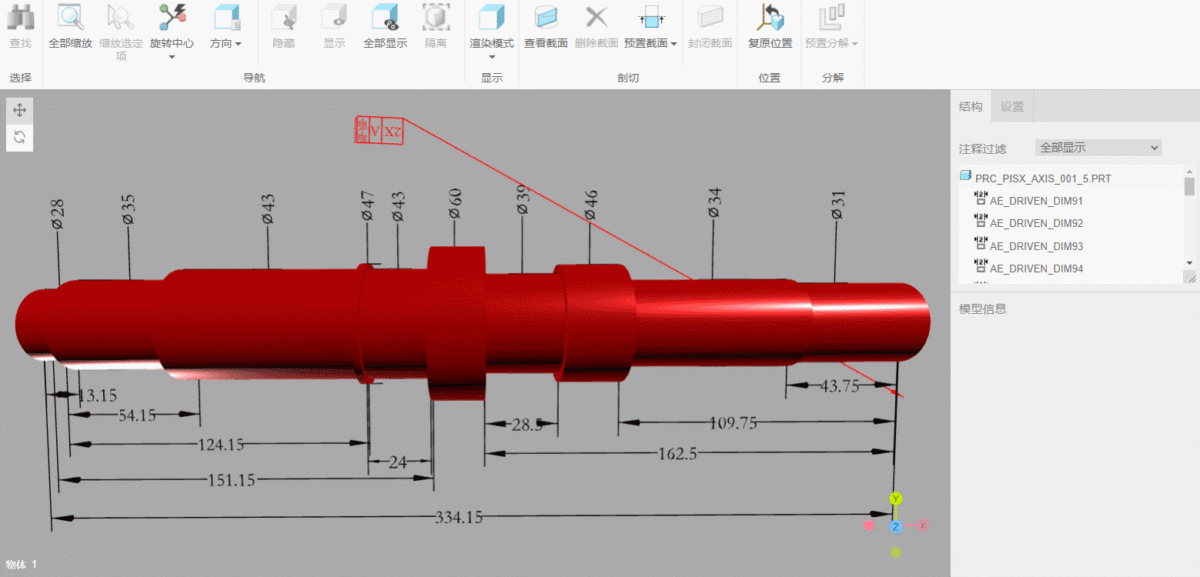Click the Ø31 diameter dimension label

coord(838,203)
